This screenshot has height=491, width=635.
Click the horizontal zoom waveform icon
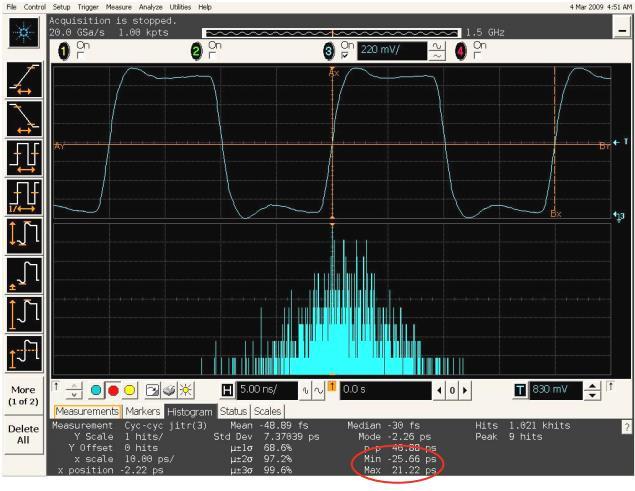click(319, 391)
